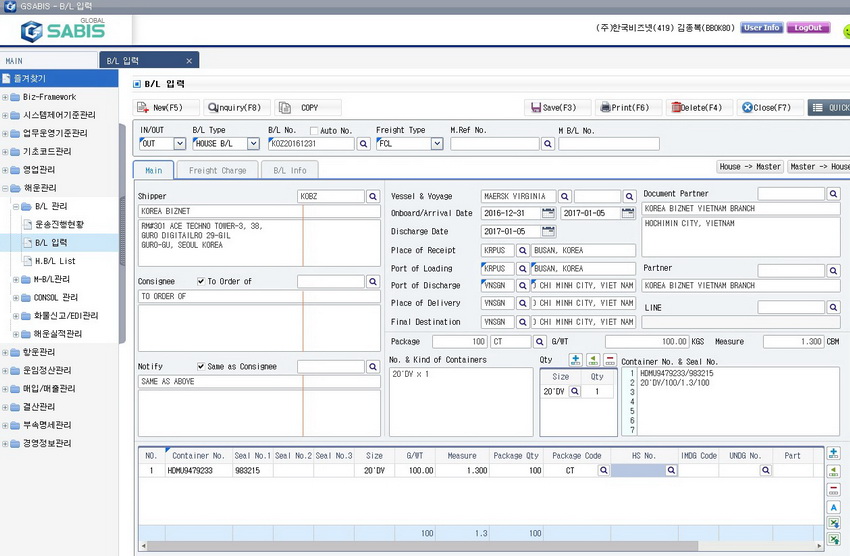850x556 pixels.
Task: Click the Port of Loading search icon
Action: point(523,269)
